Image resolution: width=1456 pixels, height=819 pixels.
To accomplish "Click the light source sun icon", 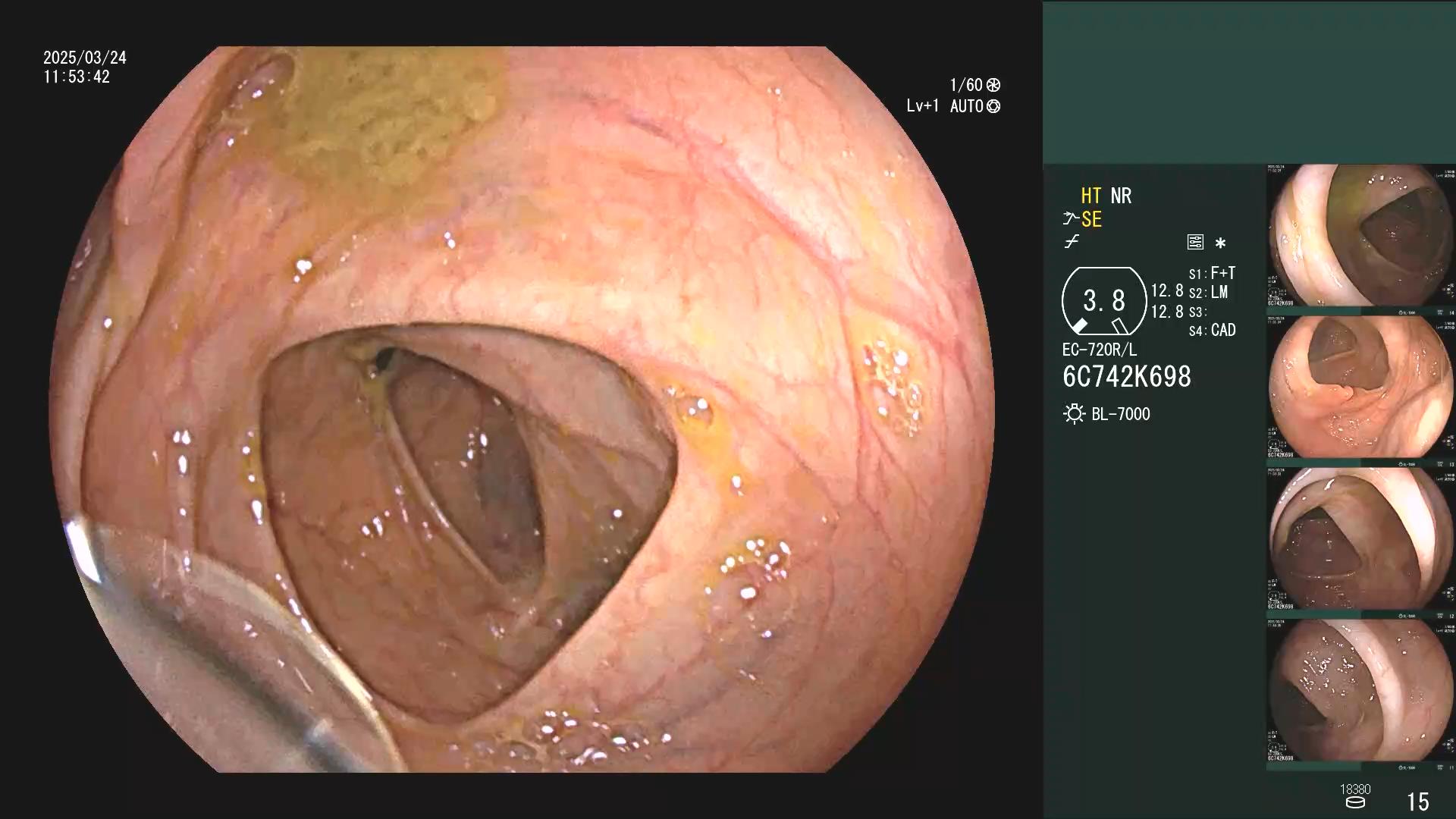I will [1074, 414].
